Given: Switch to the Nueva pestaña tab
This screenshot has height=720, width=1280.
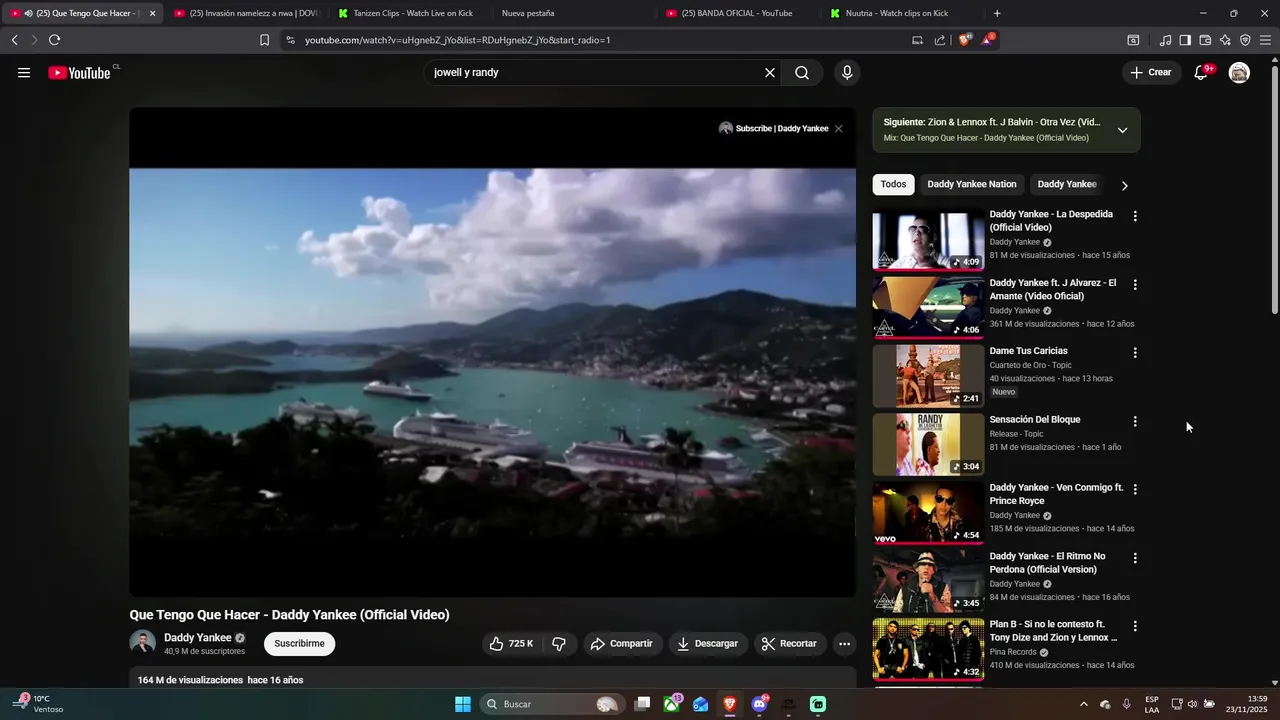Looking at the screenshot, I should pyautogui.click(x=572, y=13).
